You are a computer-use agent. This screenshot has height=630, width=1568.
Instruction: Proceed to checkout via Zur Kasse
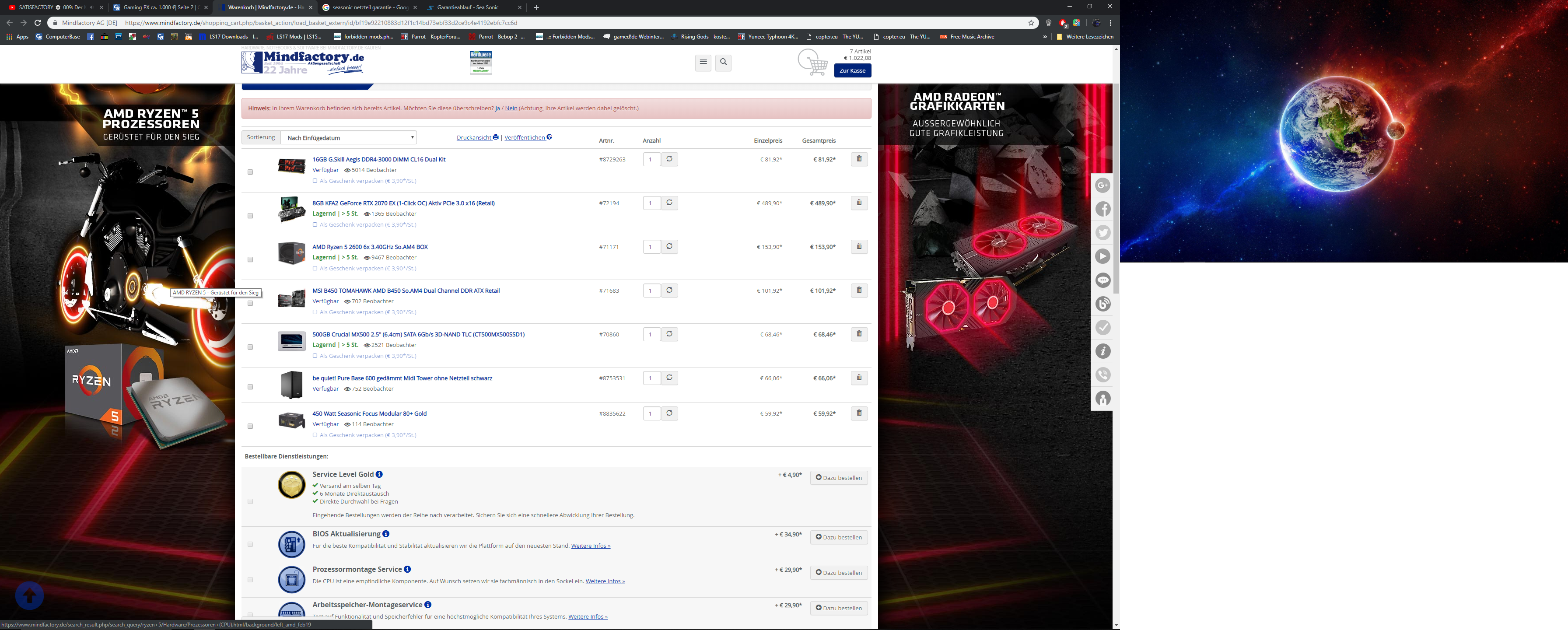852,70
